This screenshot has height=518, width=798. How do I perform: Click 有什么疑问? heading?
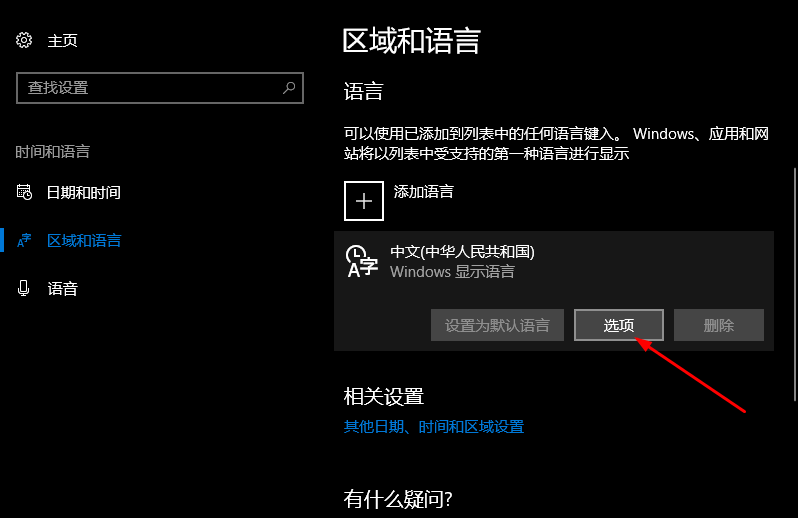[x=398, y=499]
